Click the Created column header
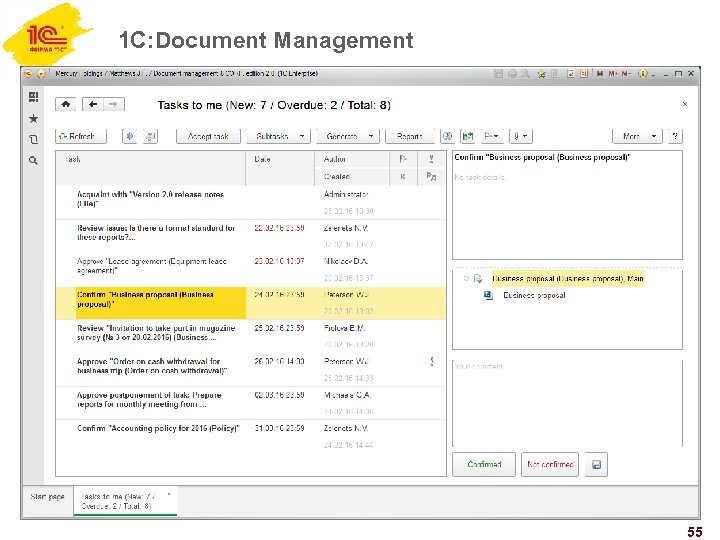 click(x=352, y=177)
